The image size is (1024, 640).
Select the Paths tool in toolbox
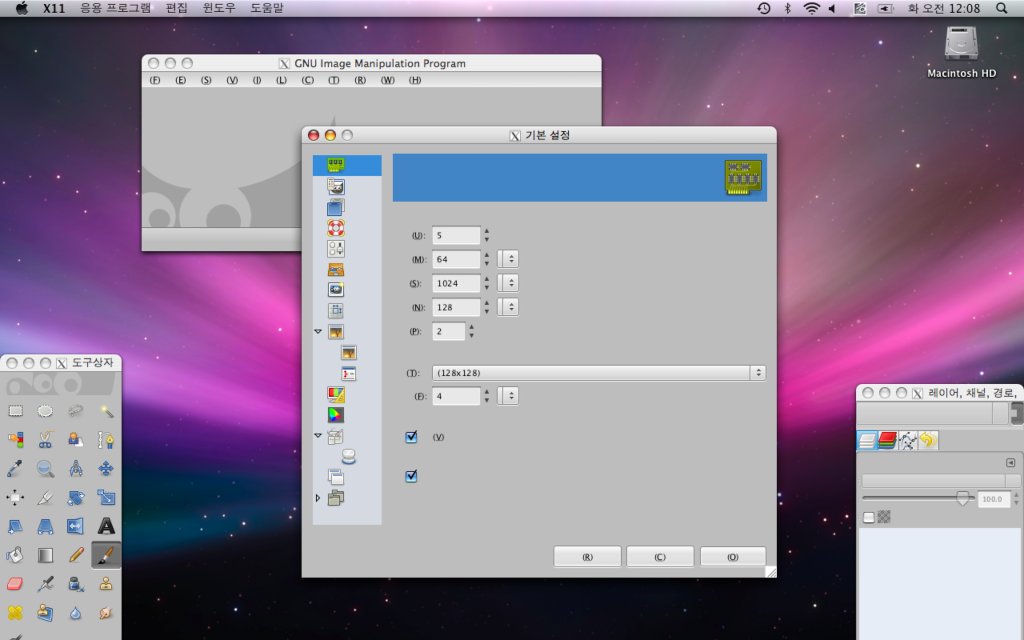point(106,440)
